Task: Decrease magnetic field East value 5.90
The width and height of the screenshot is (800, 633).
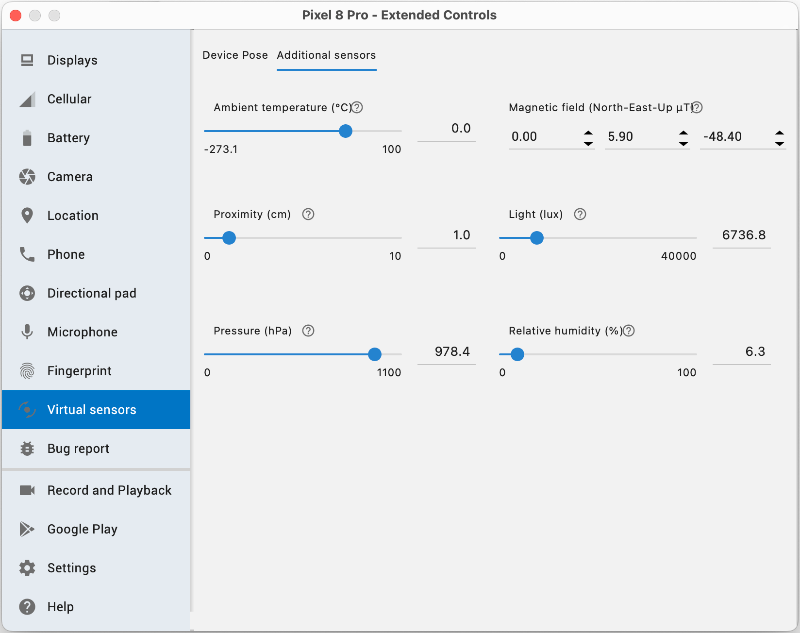Action: pyautogui.click(x=683, y=144)
